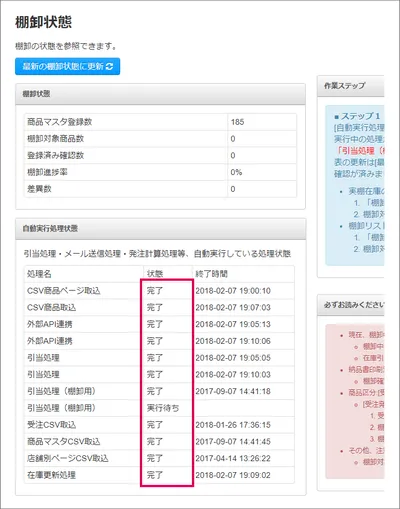
Task: Select the 商品マスタ登録数 row label
Action: [60, 122]
